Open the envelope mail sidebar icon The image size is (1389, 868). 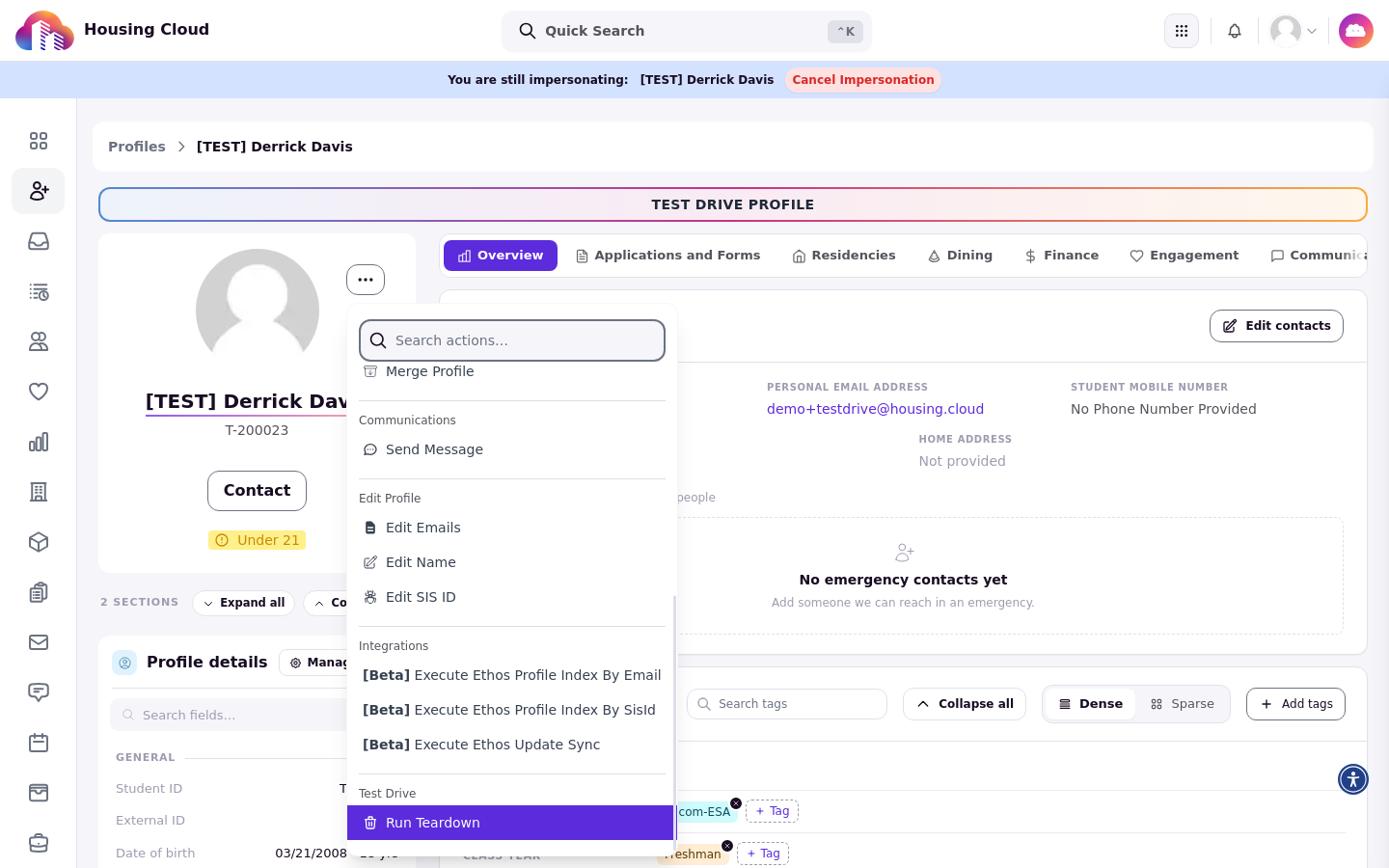pos(39,642)
